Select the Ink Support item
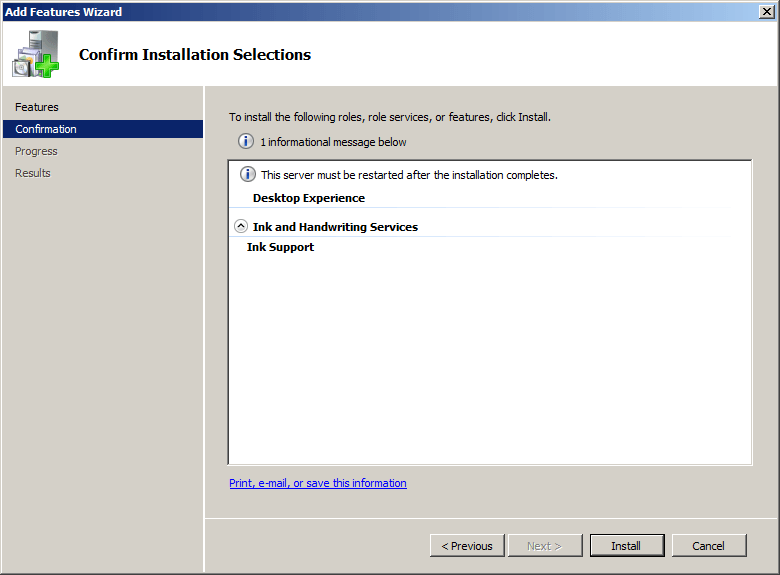The height and width of the screenshot is (575, 780). (x=280, y=247)
